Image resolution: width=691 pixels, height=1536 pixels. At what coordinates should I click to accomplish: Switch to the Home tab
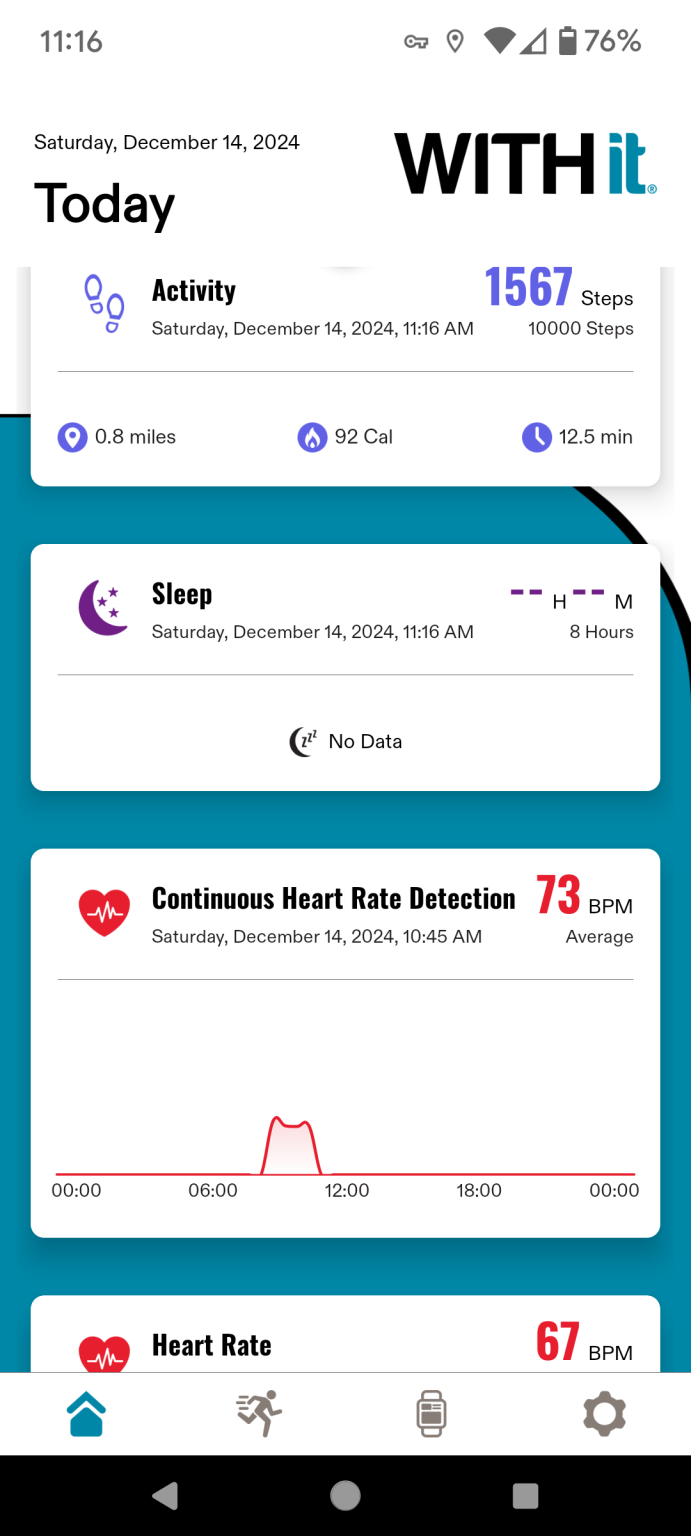click(x=86, y=1413)
